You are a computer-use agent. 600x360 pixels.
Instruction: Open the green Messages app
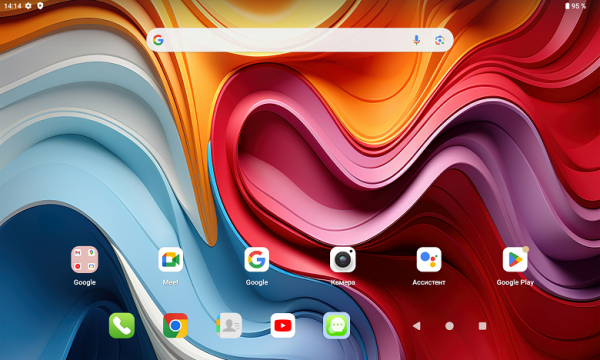point(336,326)
